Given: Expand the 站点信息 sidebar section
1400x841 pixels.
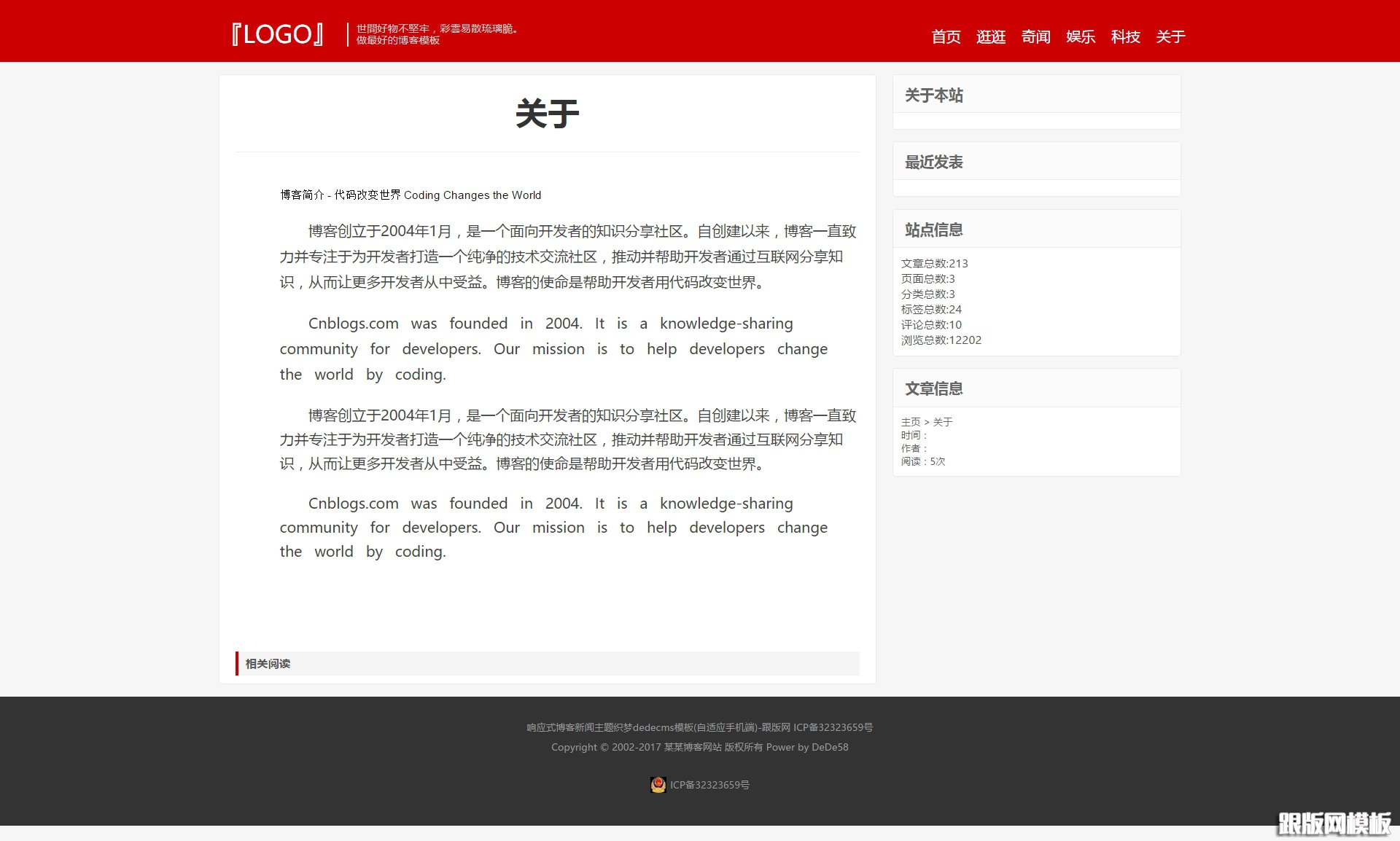Looking at the screenshot, I should click(933, 229).
